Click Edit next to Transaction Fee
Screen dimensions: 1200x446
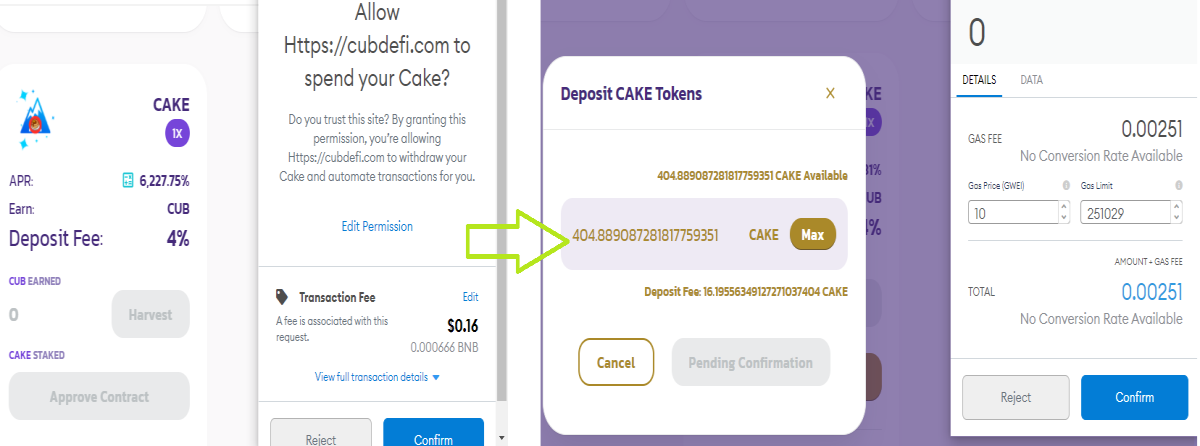(x=470, y=297)
